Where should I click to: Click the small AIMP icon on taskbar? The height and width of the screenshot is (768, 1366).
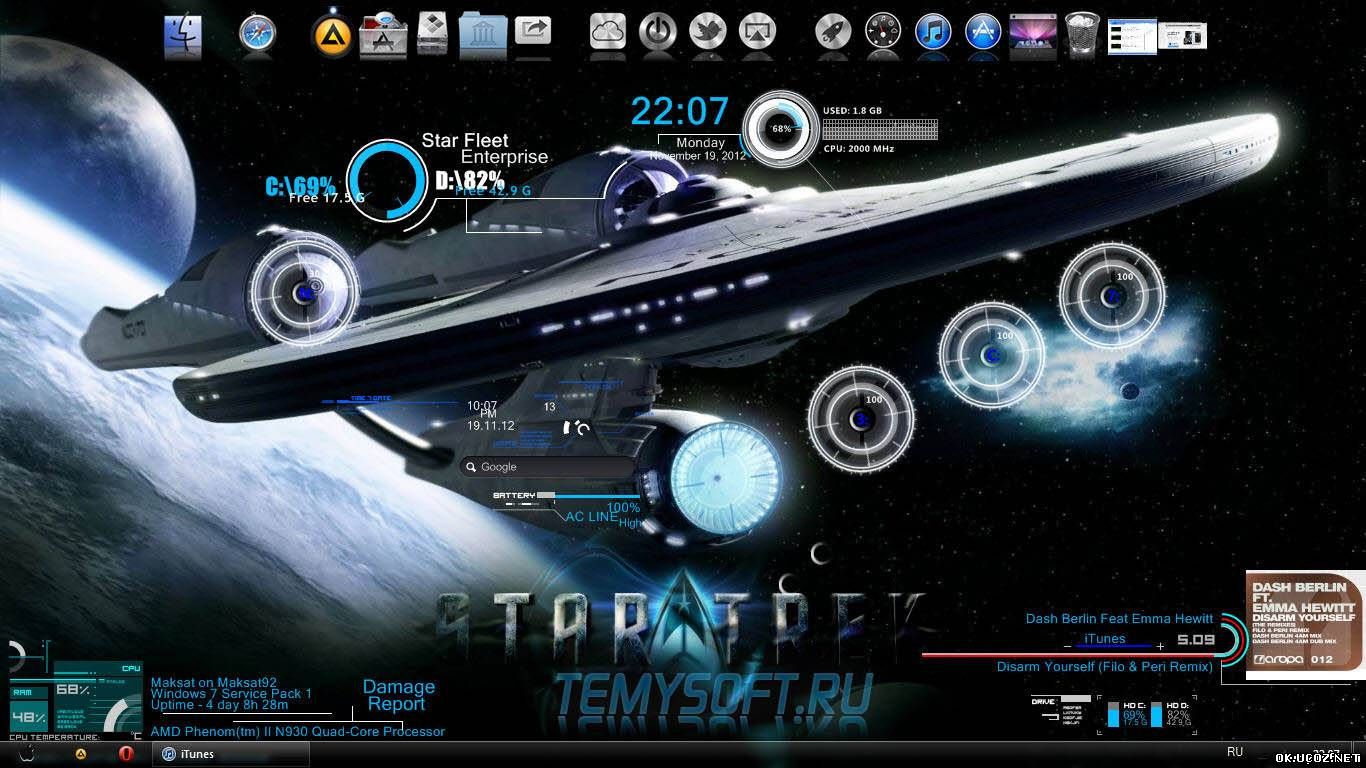click(80, 754)
